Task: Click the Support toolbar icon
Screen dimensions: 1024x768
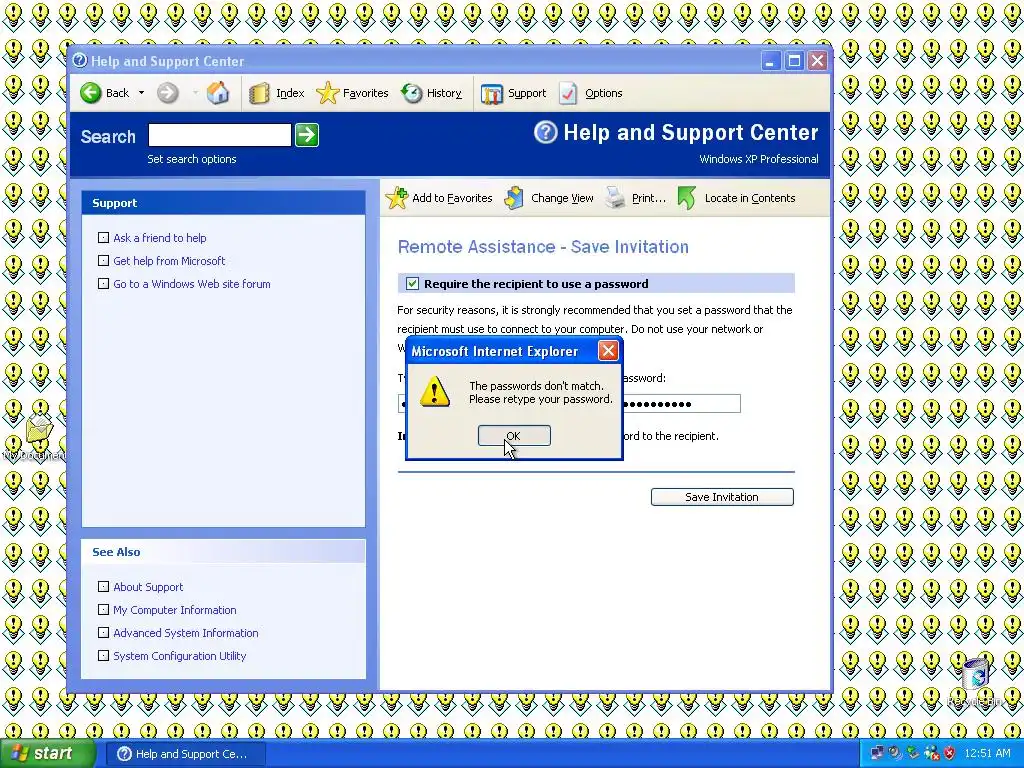Action: coord(492,93)
